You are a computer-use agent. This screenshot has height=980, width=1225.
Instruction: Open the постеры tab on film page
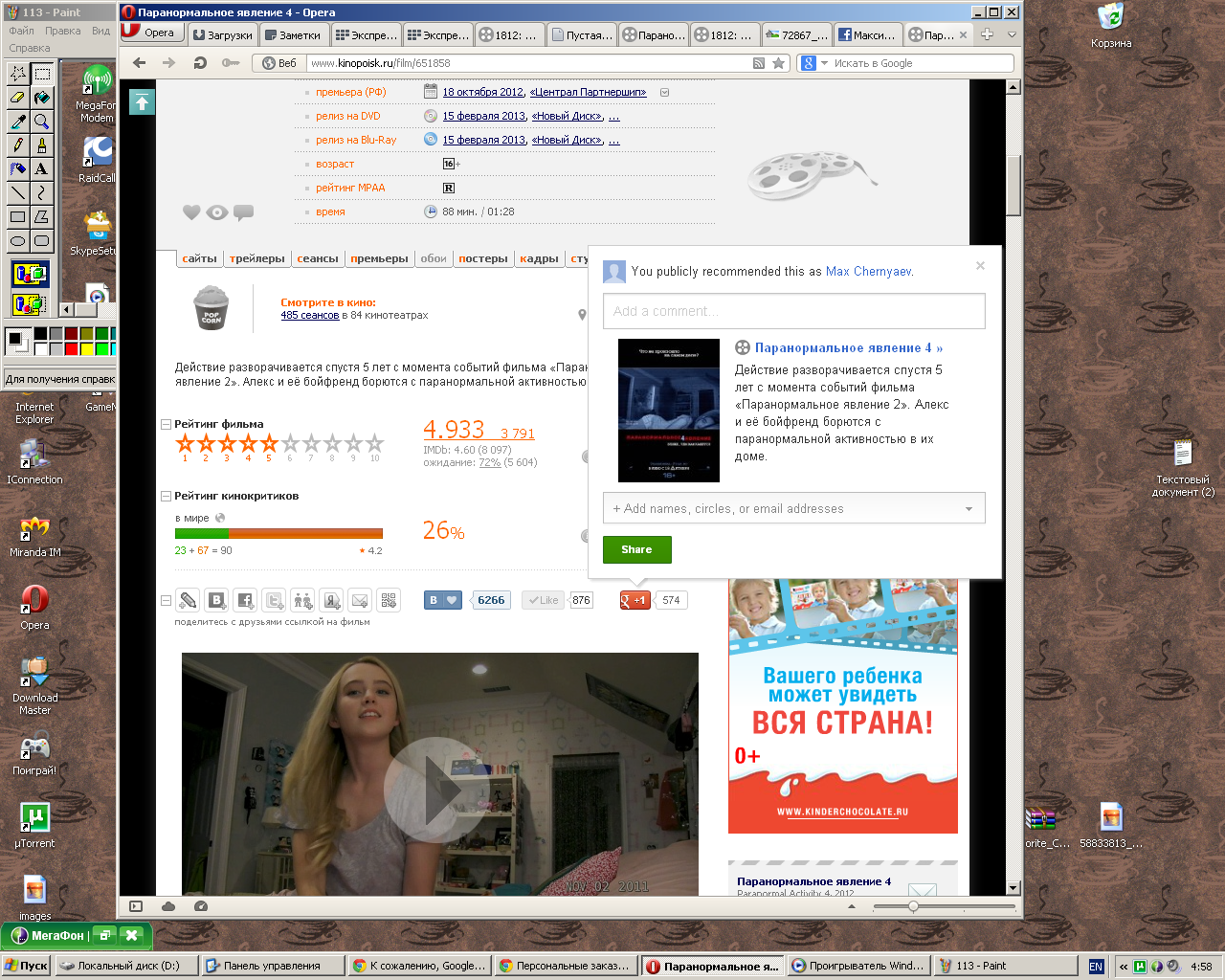click(x=483, y=258)
